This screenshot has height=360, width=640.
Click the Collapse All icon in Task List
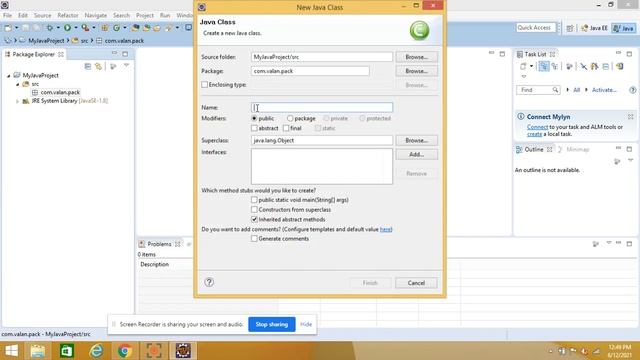click(x=606, y=66)
